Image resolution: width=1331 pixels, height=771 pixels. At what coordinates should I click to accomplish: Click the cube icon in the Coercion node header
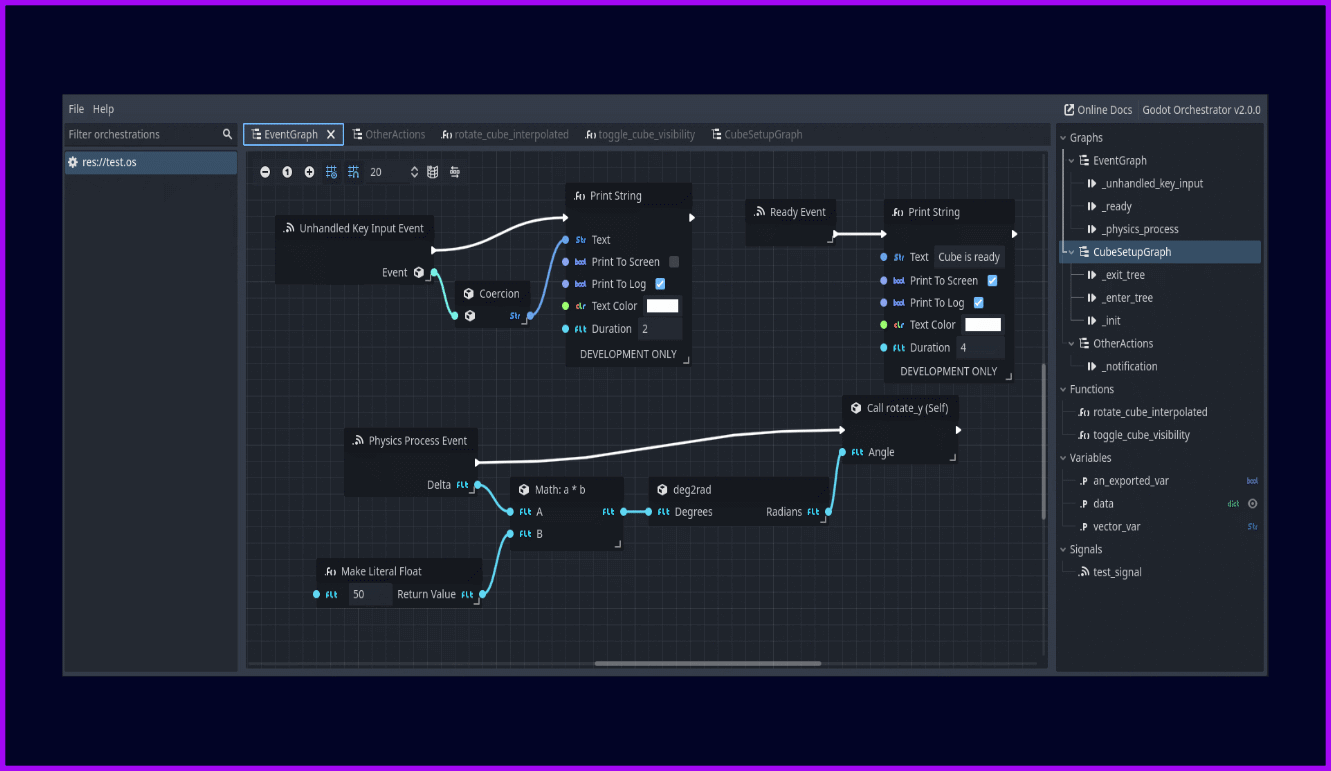coord(468,294)
